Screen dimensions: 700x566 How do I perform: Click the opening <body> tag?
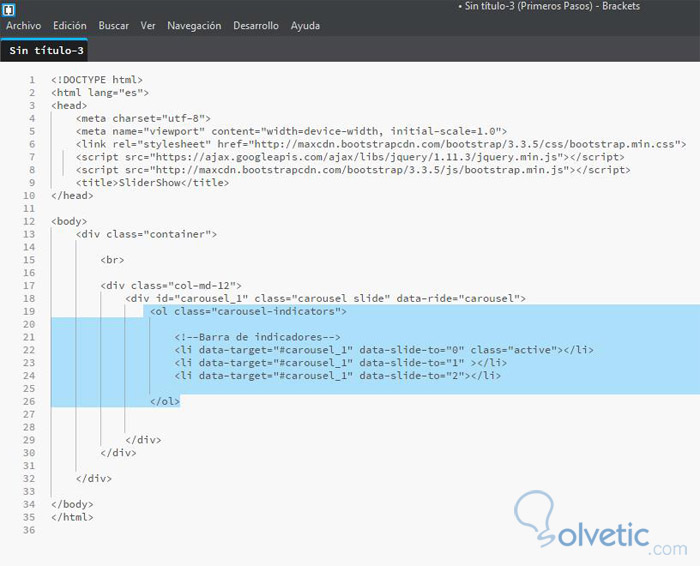coord(69,221)
